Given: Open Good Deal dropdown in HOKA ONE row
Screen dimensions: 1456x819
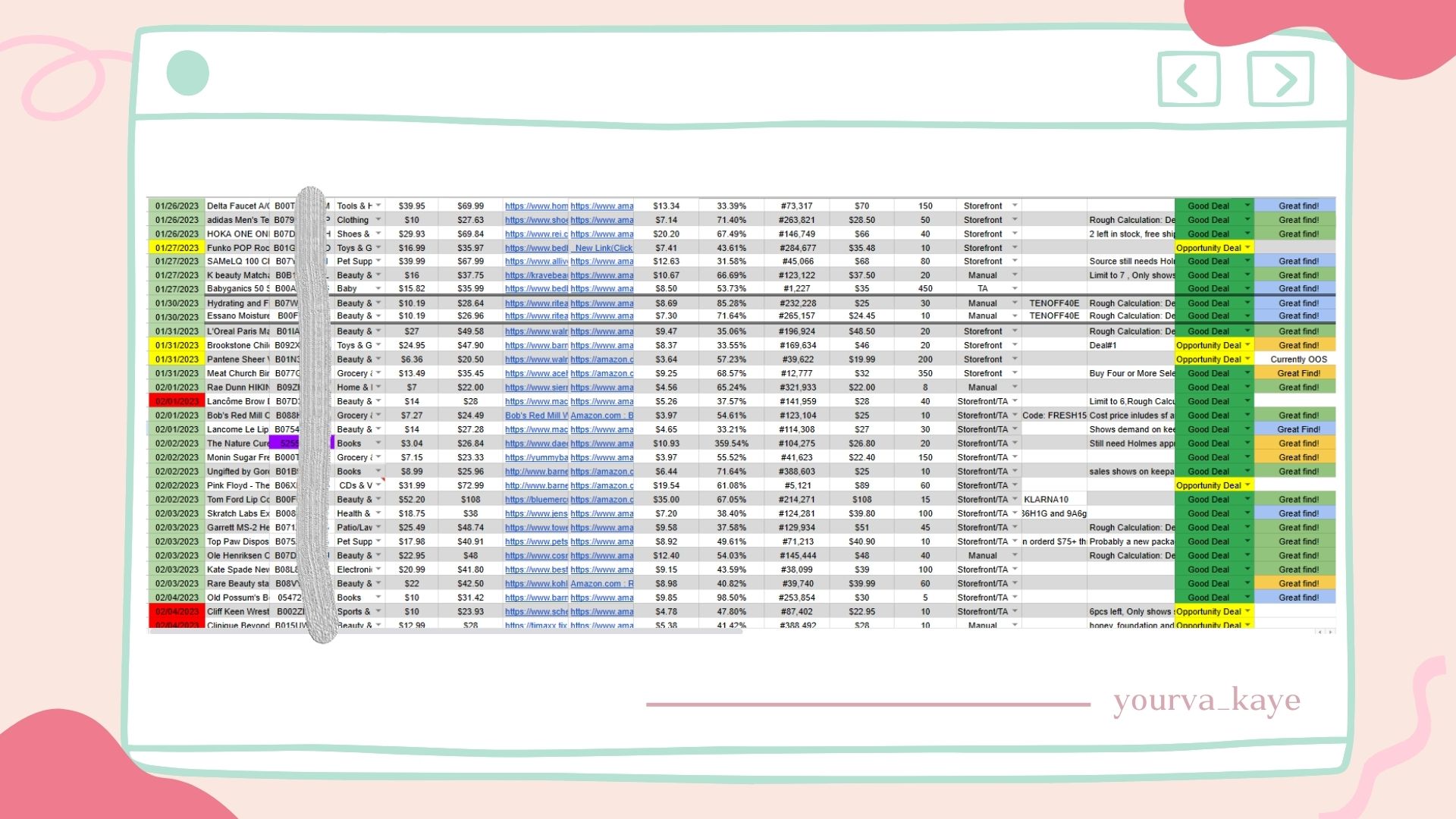Looking at the screenshot, I should [x=1247, y=234].
